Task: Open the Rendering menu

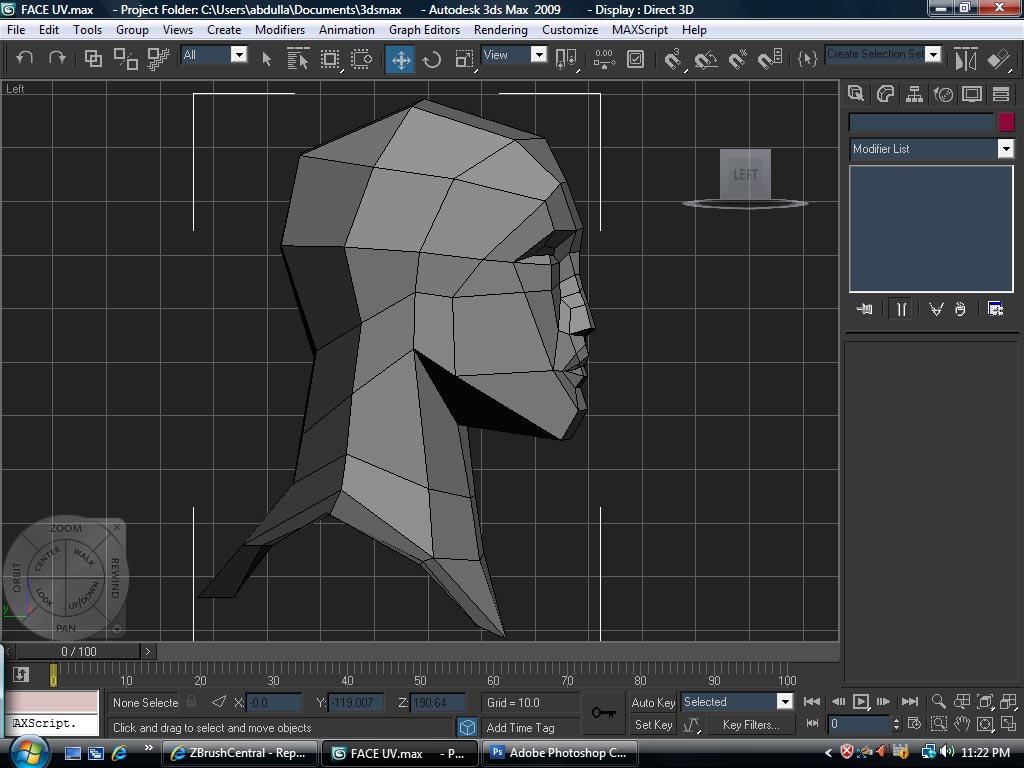Action: click(x=501, y=30)
